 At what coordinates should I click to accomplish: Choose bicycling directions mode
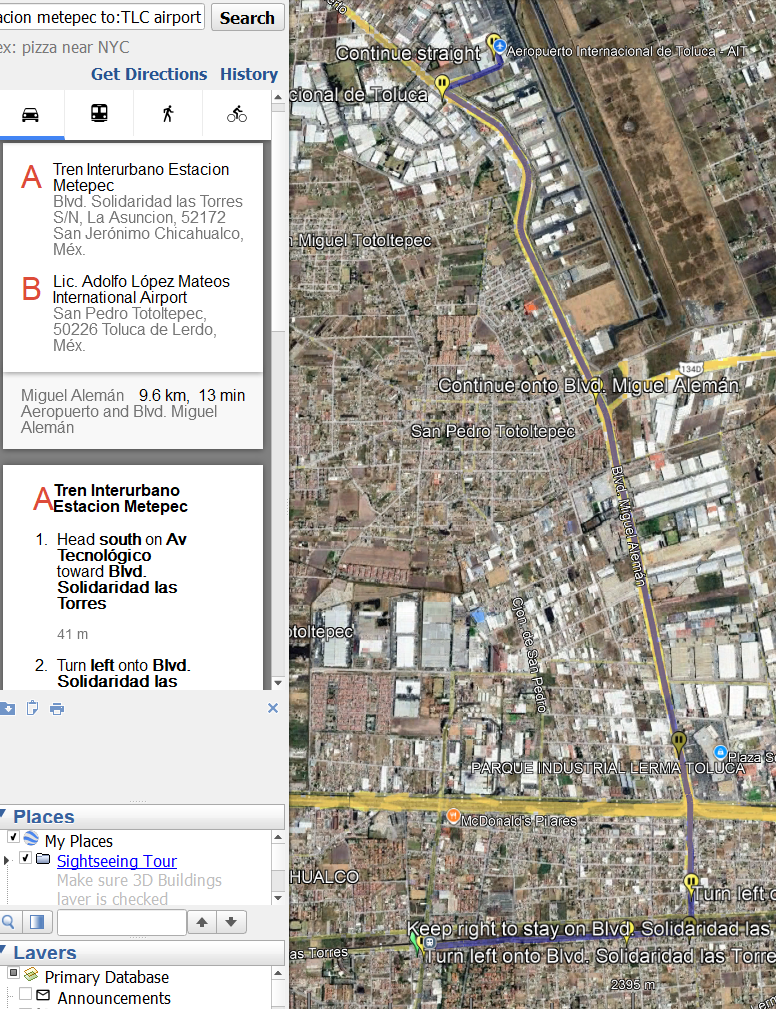(x=236, y=114)
